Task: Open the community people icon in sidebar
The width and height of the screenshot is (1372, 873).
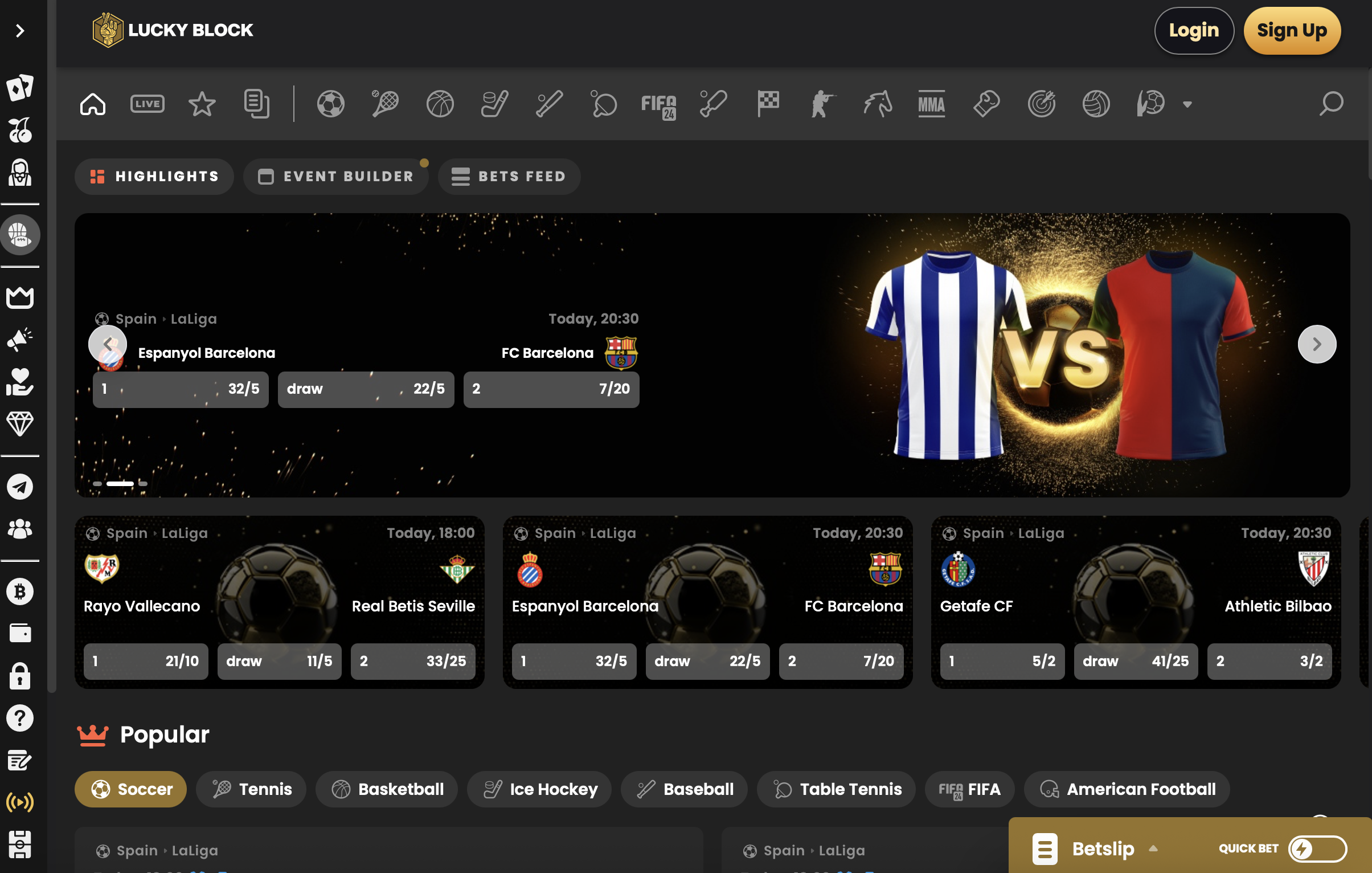Action: 20,529
